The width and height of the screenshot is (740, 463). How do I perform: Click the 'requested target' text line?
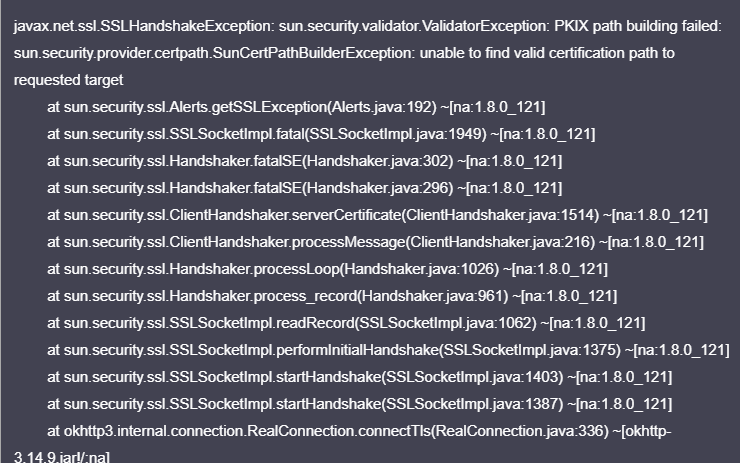tap(68, 80)
